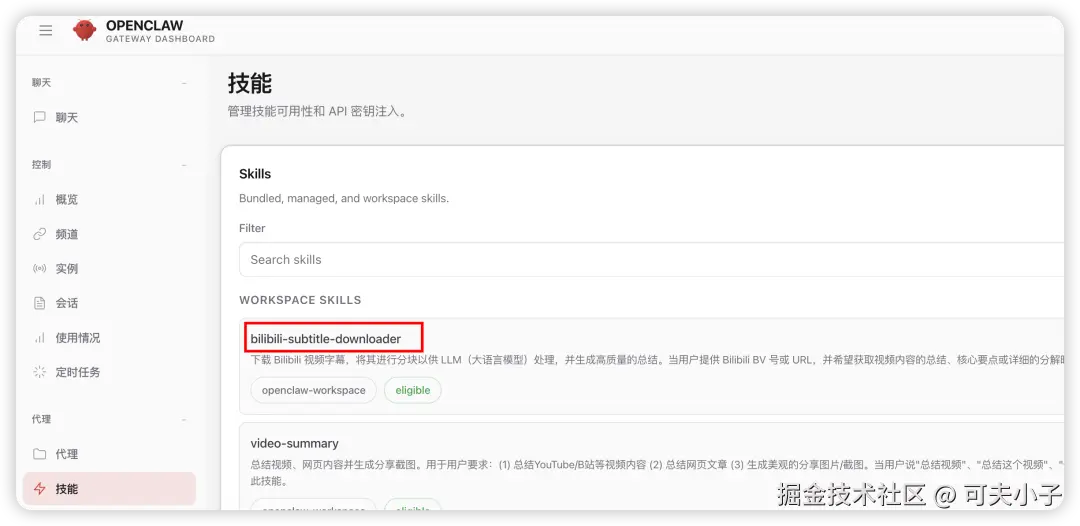Image resolution: width=1080 pixels, height=526 pixels.
Task: Open the 代理 agents page
Action: pyautogui.click(x=110, y=454)
